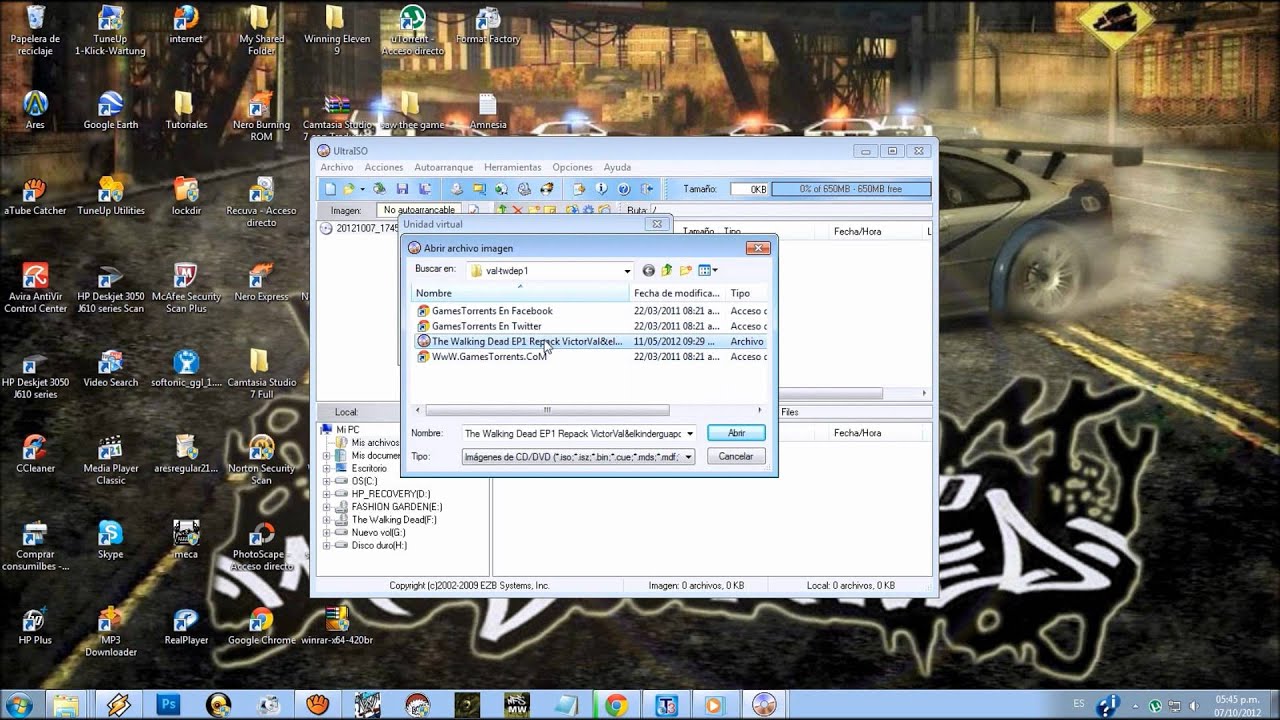This screenshot has width=1280, height=720.
Task: Expand the Disco duro(H:) drive node
Action: click(326, 546)
